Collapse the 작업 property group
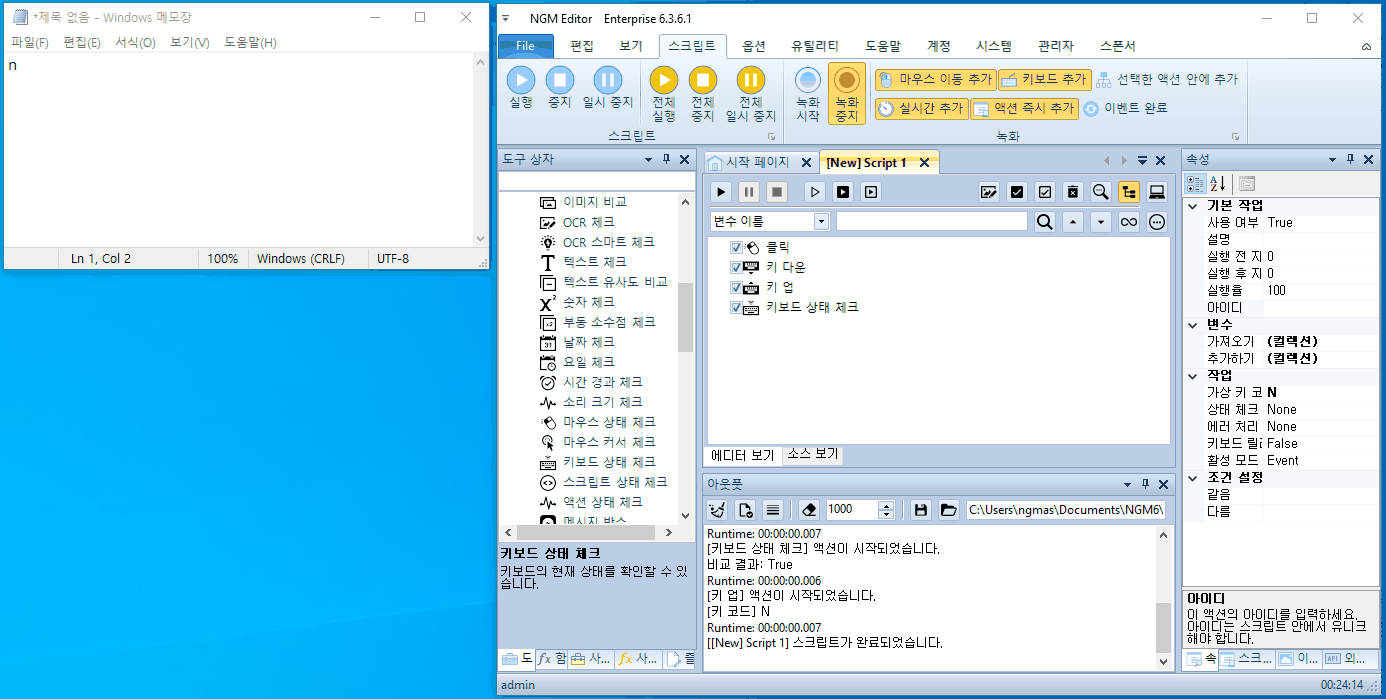 click(1192, 375)
